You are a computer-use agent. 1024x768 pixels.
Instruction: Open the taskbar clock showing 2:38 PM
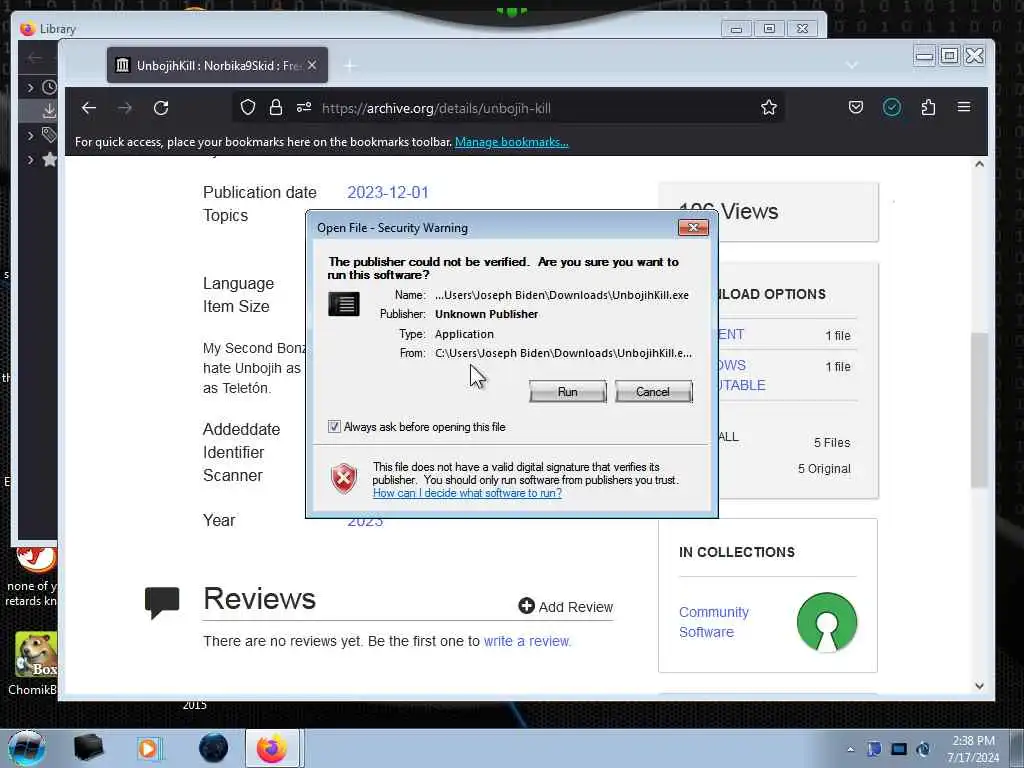coord(973,749)
